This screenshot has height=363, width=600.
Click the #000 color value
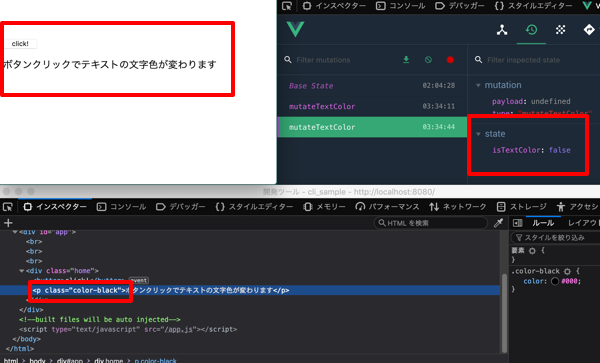click(570, 281)
